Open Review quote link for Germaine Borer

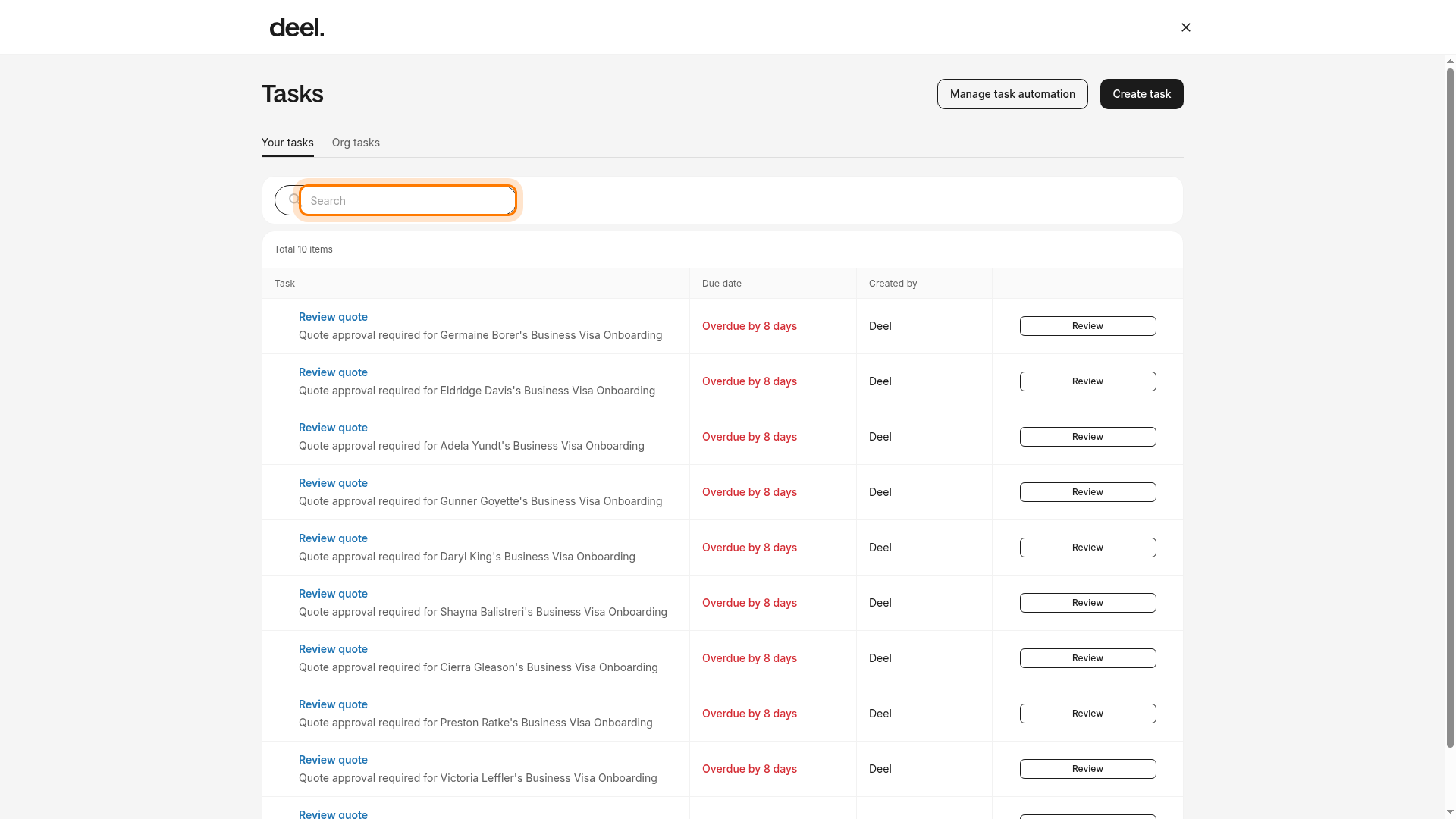click(333, 317)
